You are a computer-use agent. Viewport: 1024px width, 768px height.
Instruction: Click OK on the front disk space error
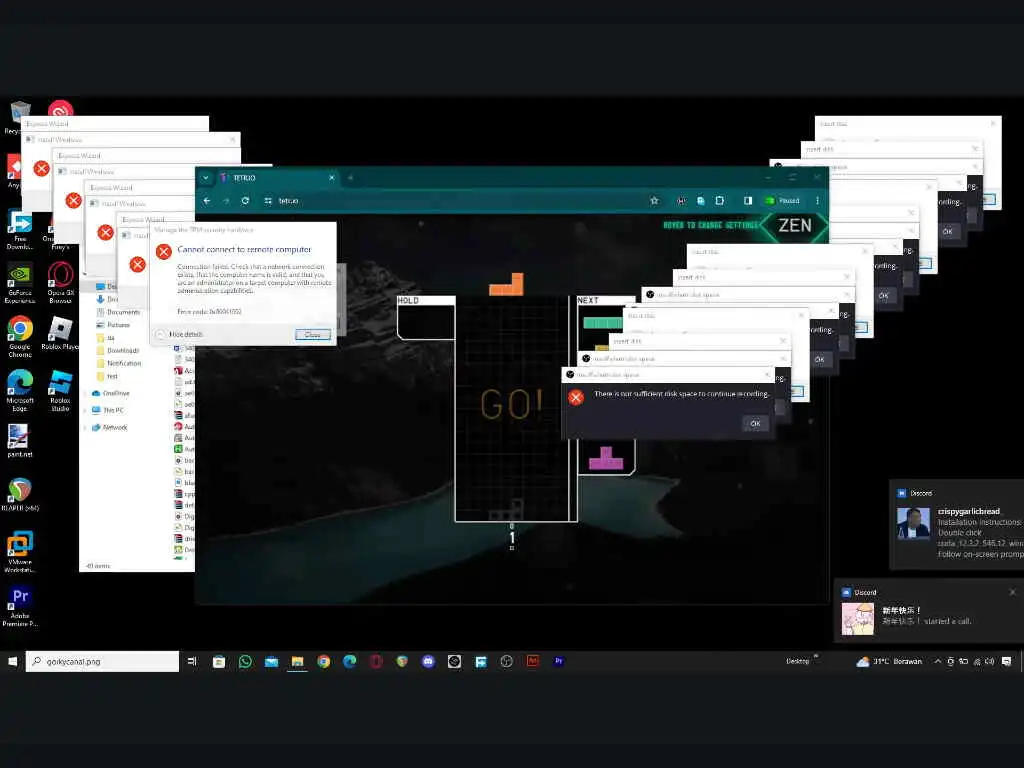point(755,423)
